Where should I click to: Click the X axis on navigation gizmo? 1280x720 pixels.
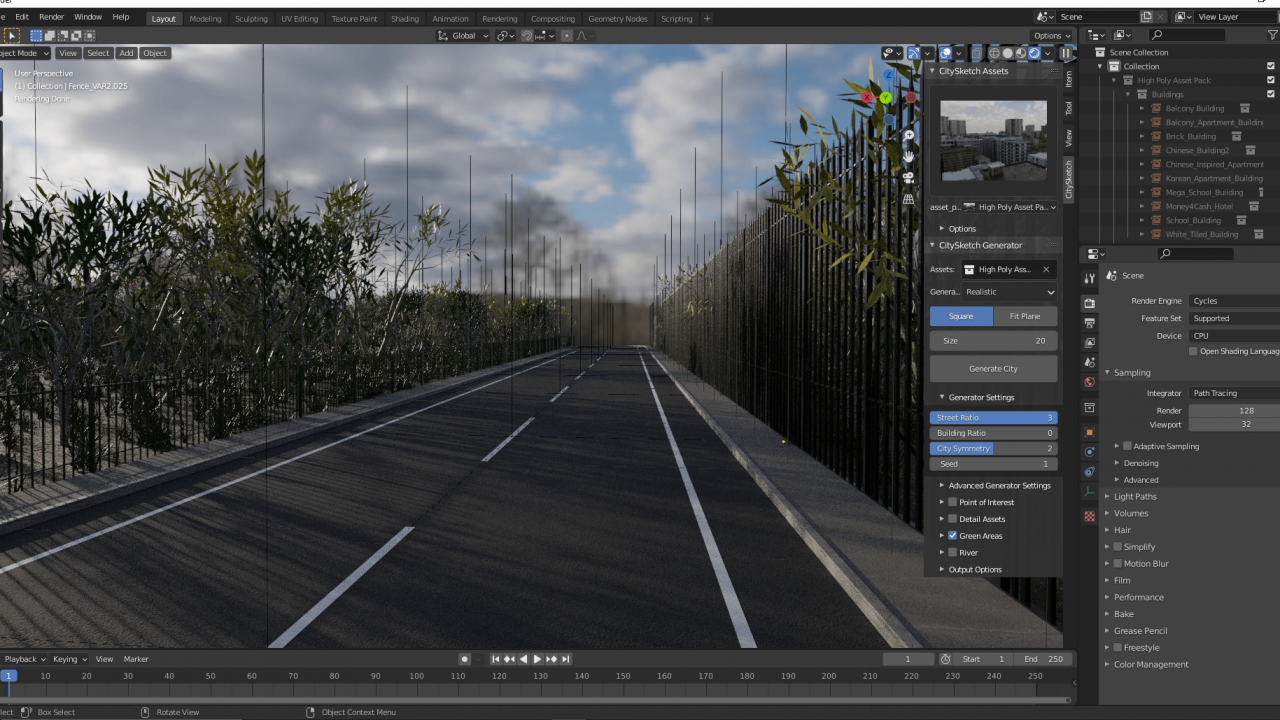coord(867,97)
